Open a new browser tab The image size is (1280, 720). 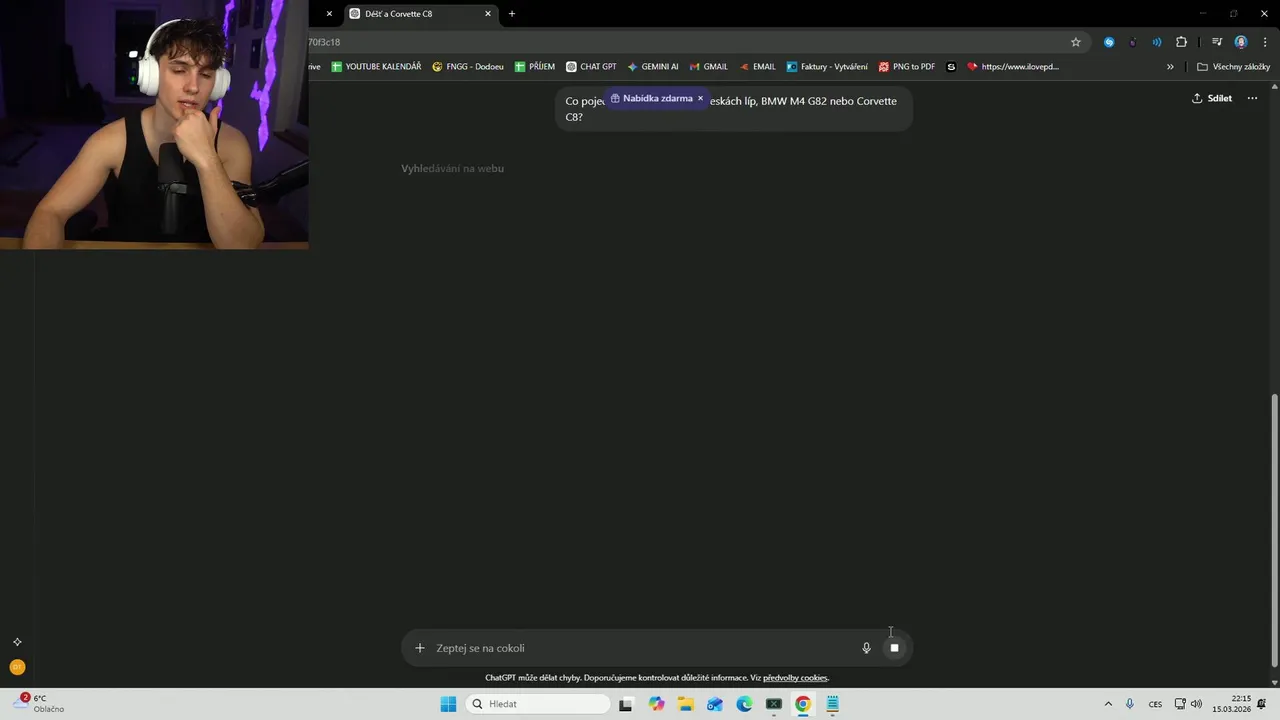pyautogui.click(x=512, y=14)
